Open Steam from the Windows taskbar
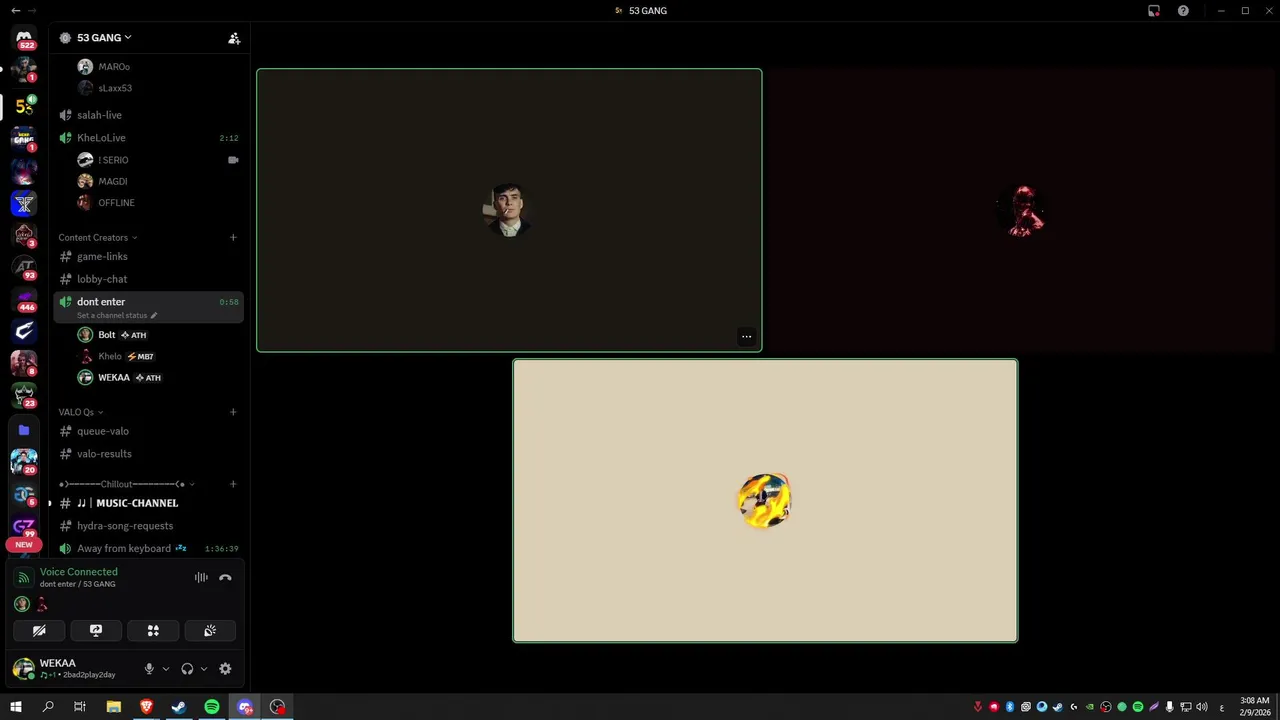This screenshot has height=720, width=1280. coord(179,707)
